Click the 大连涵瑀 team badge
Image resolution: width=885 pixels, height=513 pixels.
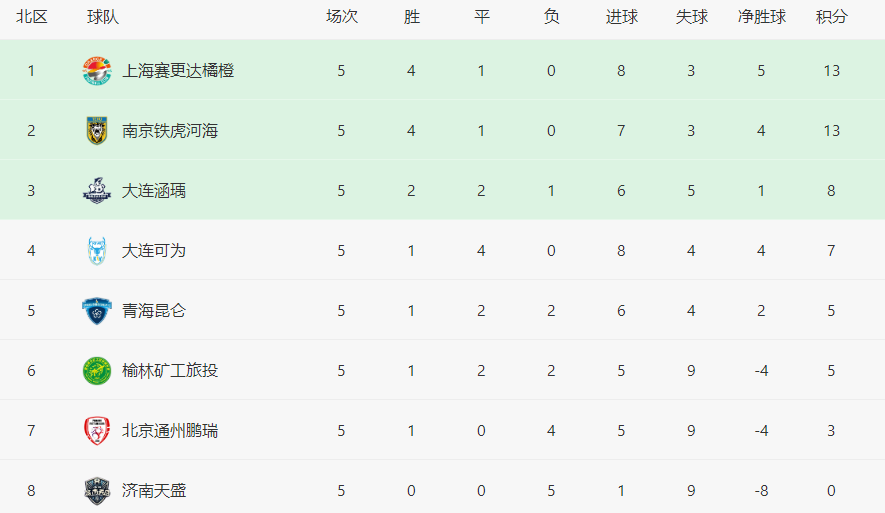[97, 191]
